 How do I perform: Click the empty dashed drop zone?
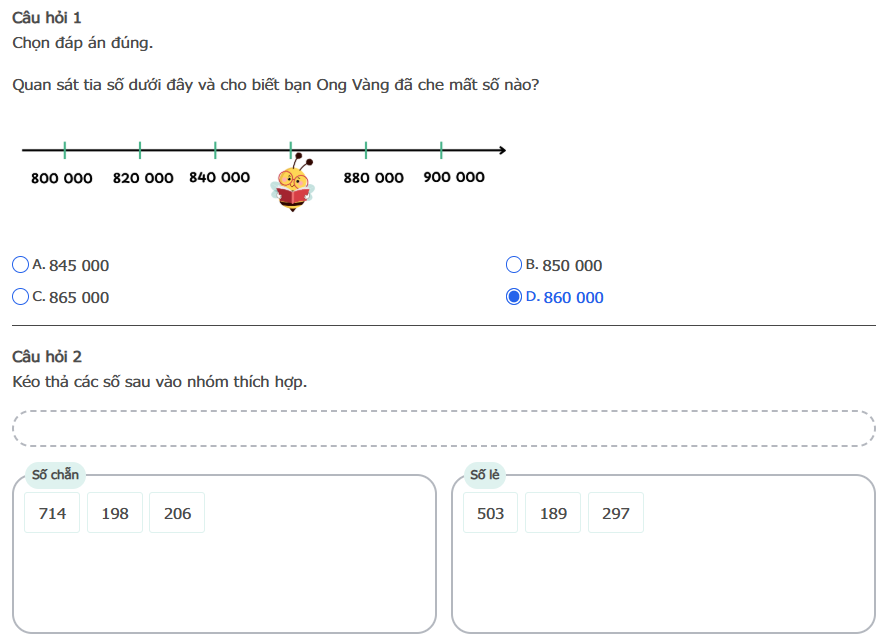tap(444, 428)
